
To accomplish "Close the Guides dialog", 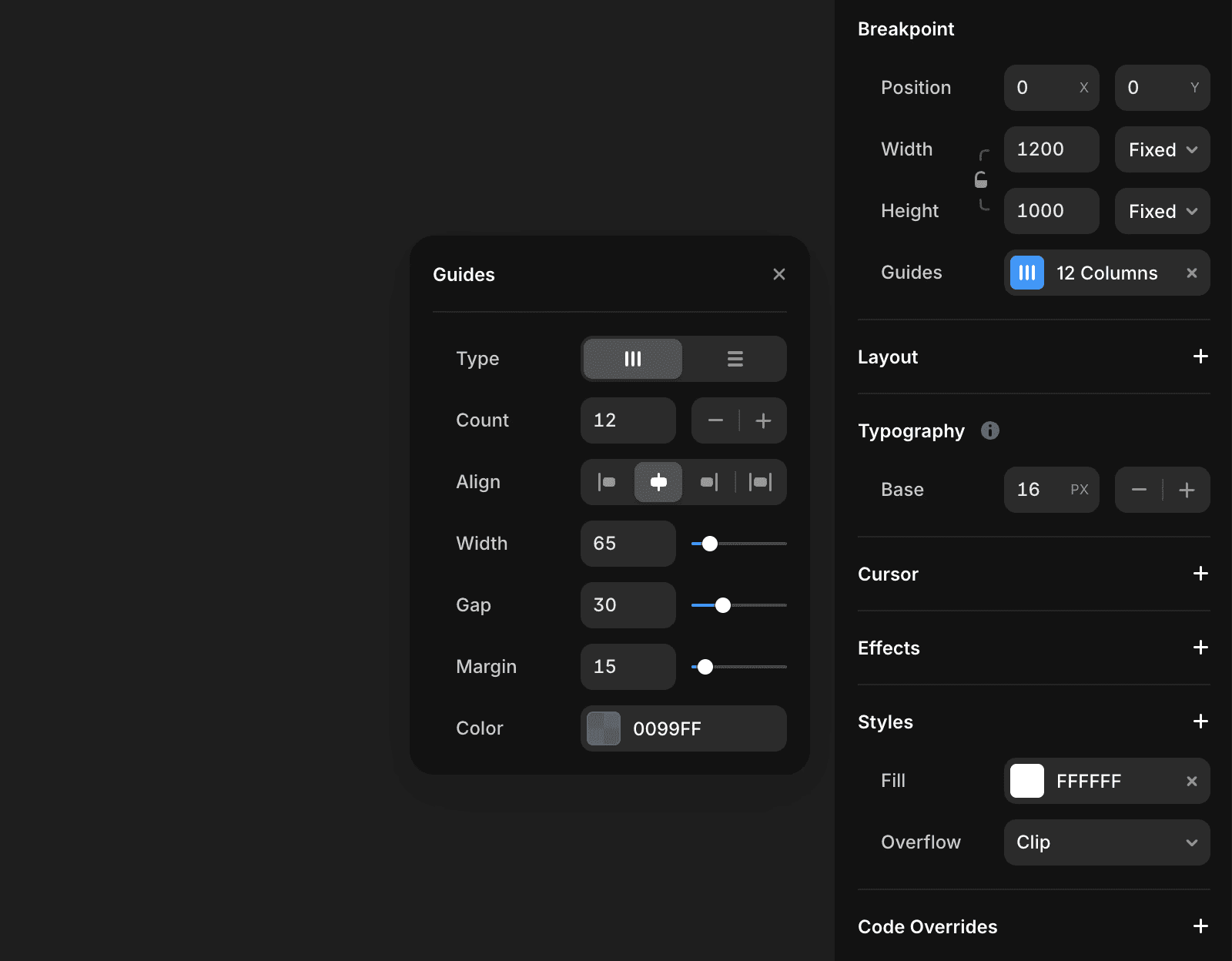I will click(x=779, y=274).
